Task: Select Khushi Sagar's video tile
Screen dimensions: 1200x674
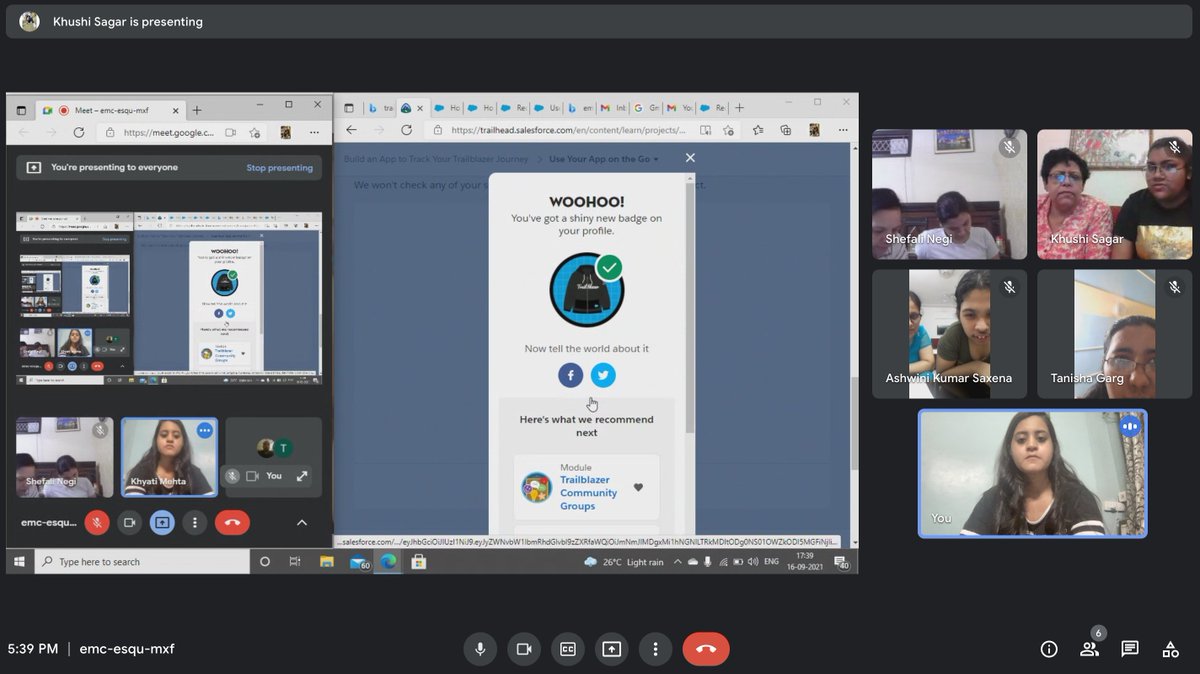Action: [1114, 194]
